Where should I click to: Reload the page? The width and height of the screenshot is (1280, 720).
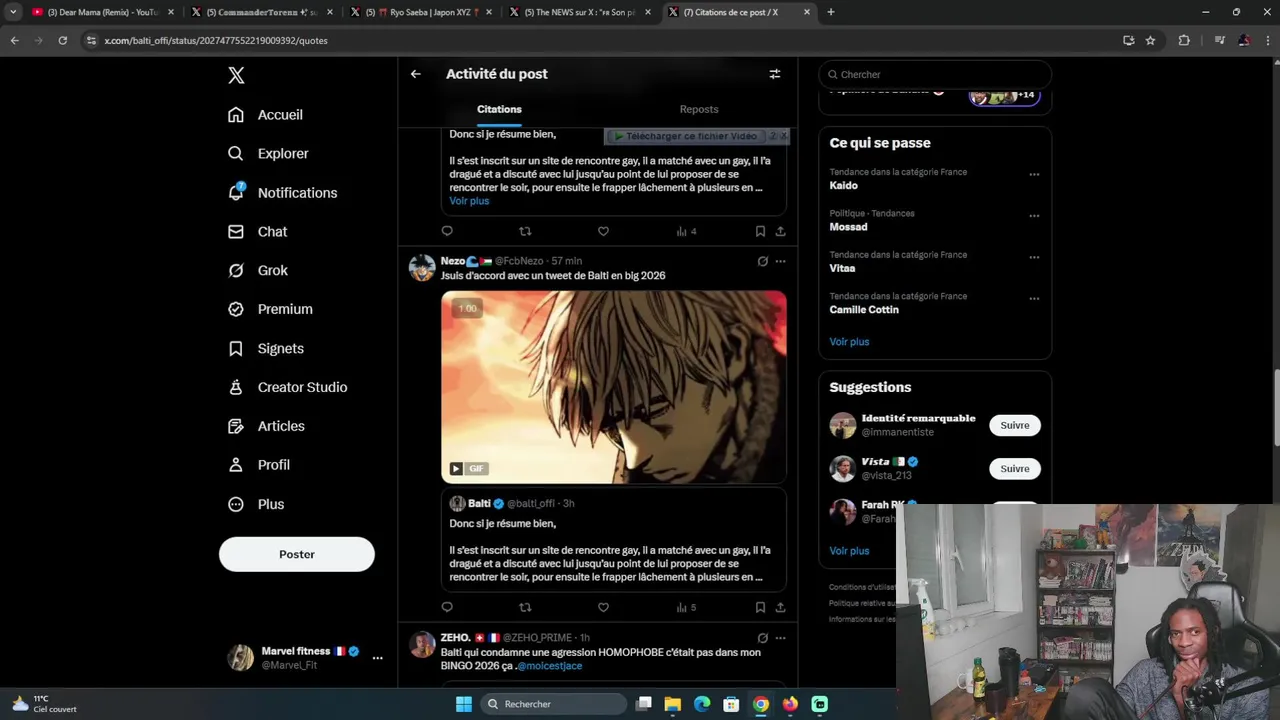(x=62, y=40)
